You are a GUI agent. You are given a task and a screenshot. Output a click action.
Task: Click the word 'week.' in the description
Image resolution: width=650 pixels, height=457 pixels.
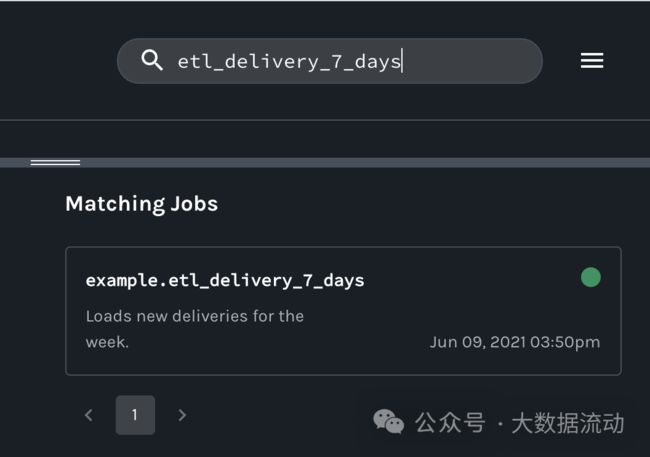(107, 343)
